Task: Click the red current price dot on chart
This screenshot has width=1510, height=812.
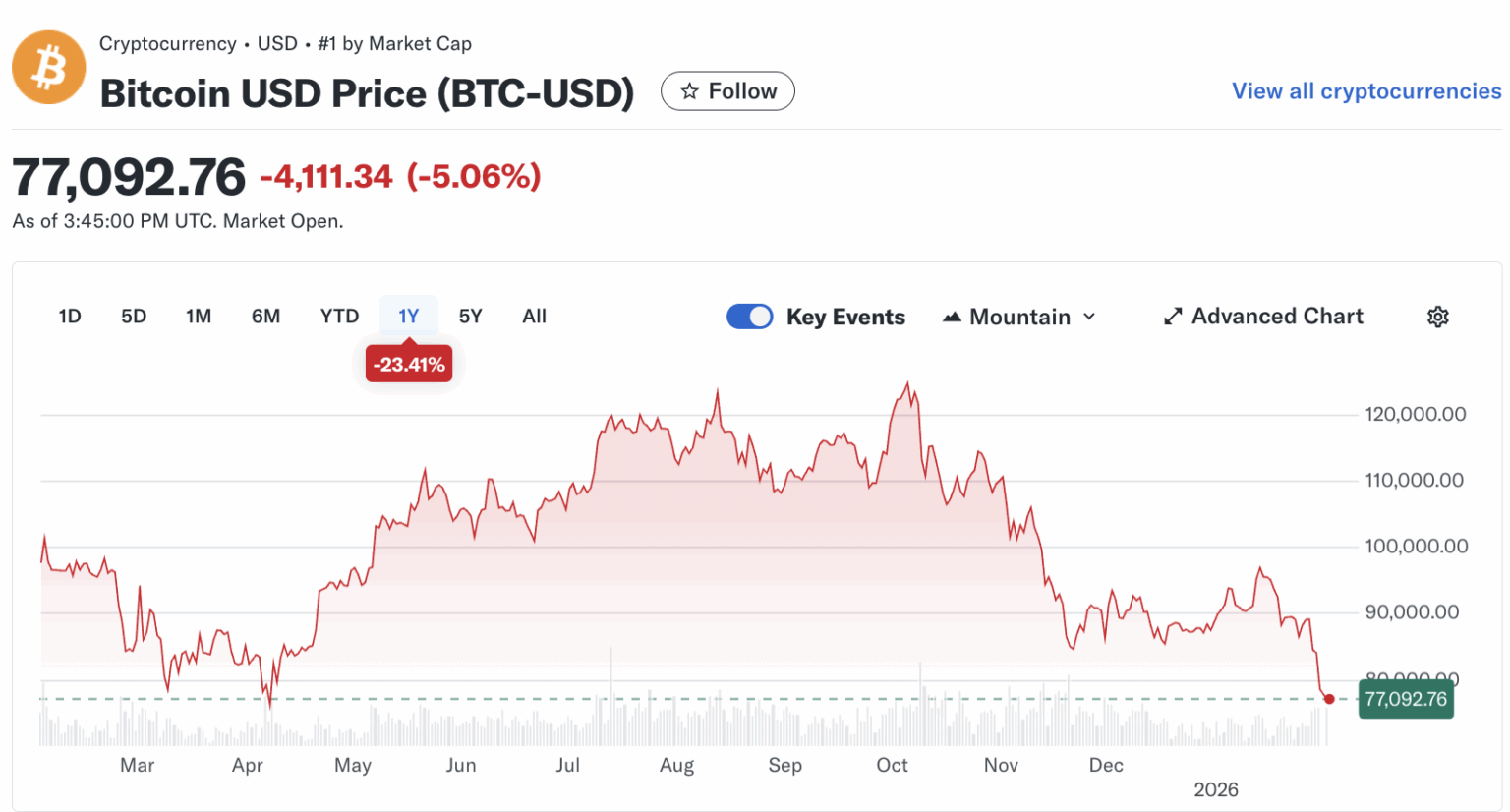Action: pyautogui.click(x=1329, y=699)
